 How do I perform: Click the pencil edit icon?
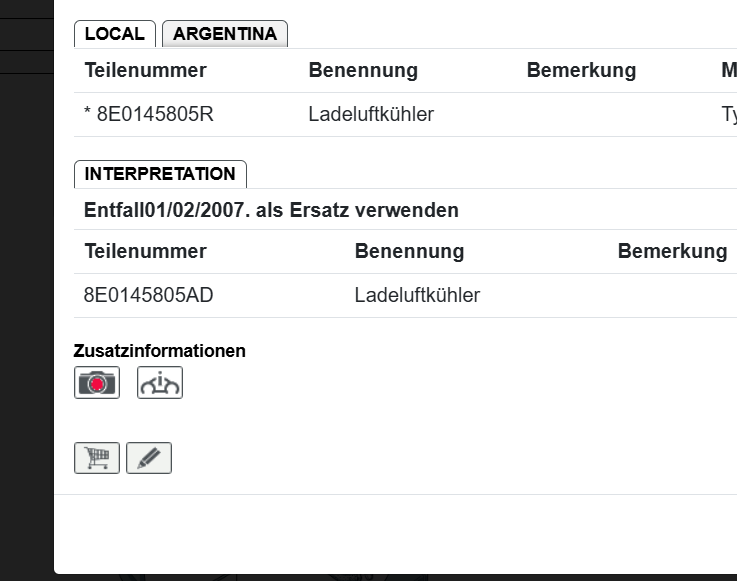click(x=149, y=458)
